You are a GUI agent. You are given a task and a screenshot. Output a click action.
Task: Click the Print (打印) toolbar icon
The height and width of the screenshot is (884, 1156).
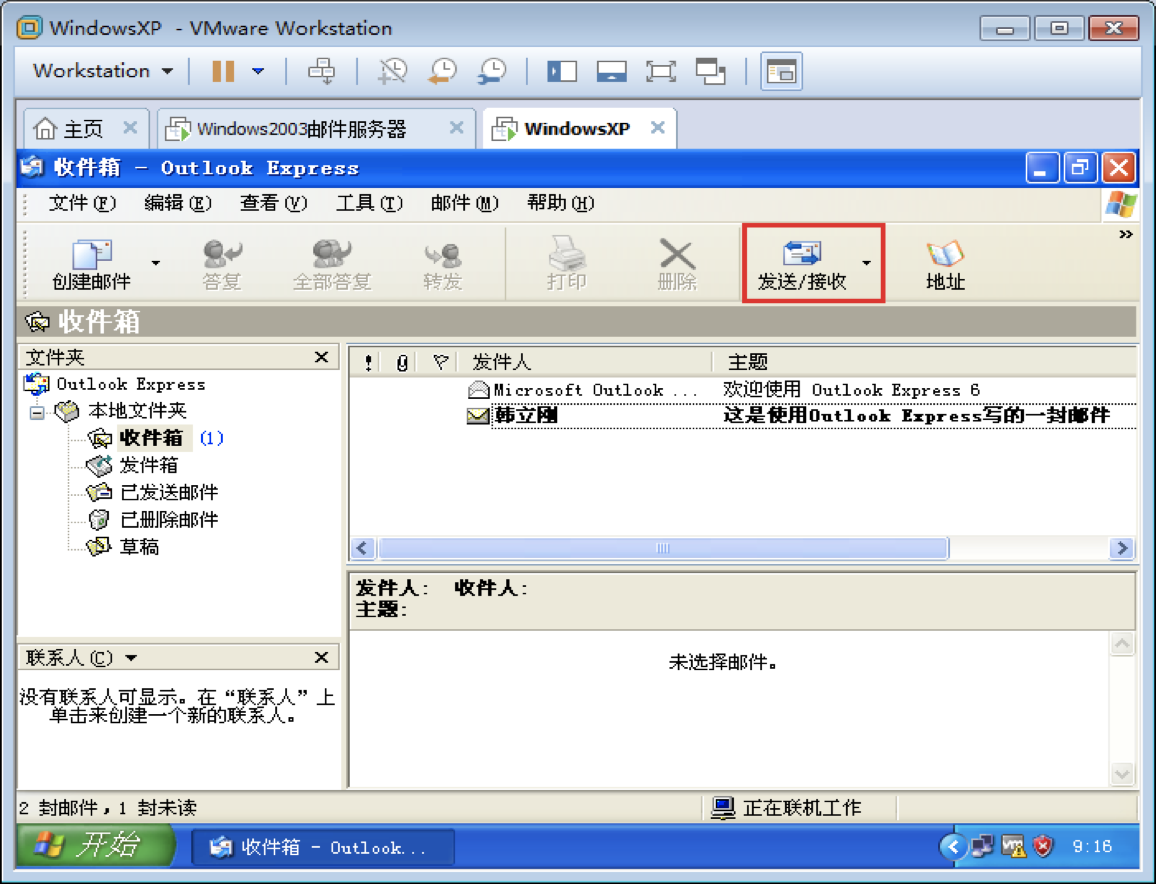click(566, 264)
